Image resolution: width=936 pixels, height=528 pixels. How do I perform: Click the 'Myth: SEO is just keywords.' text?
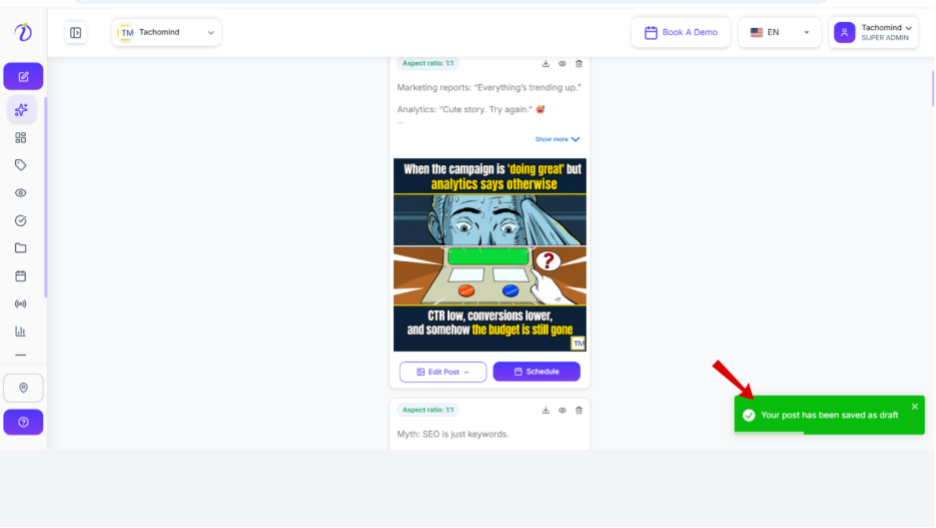coord(453,434)
